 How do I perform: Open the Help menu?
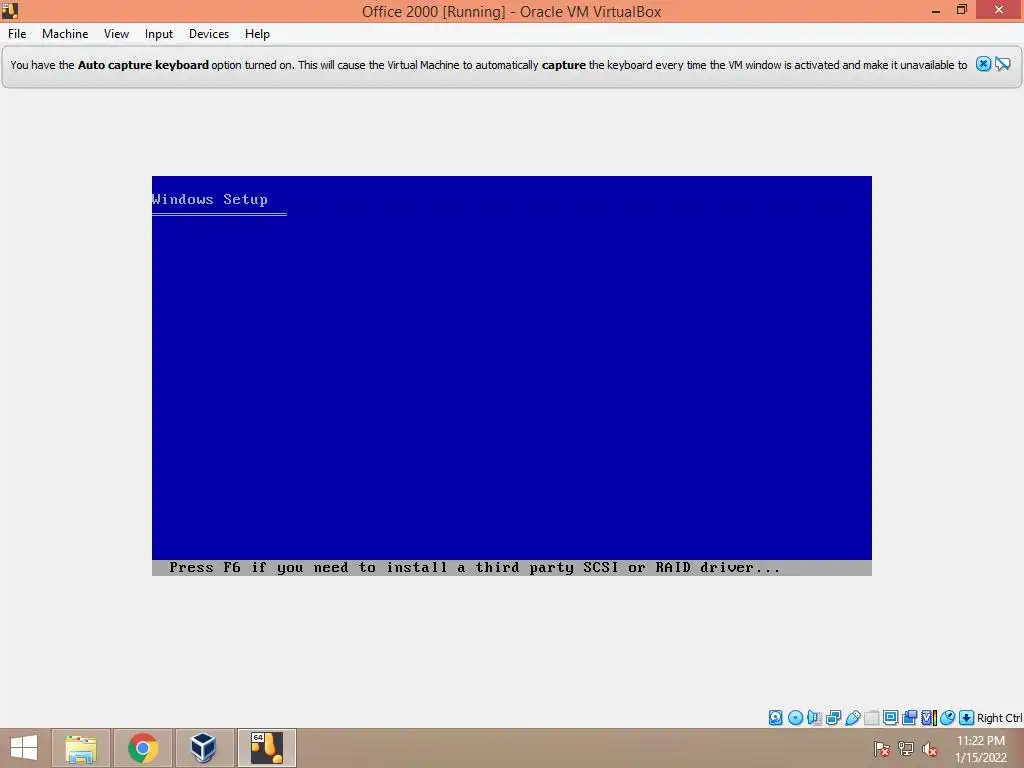point(257,34)
